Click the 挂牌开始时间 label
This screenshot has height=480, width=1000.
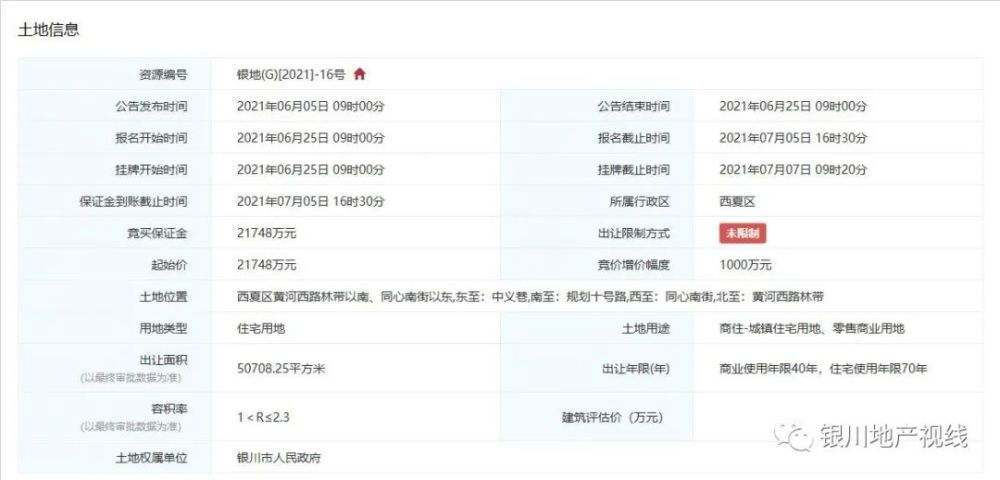coord(151,170)
